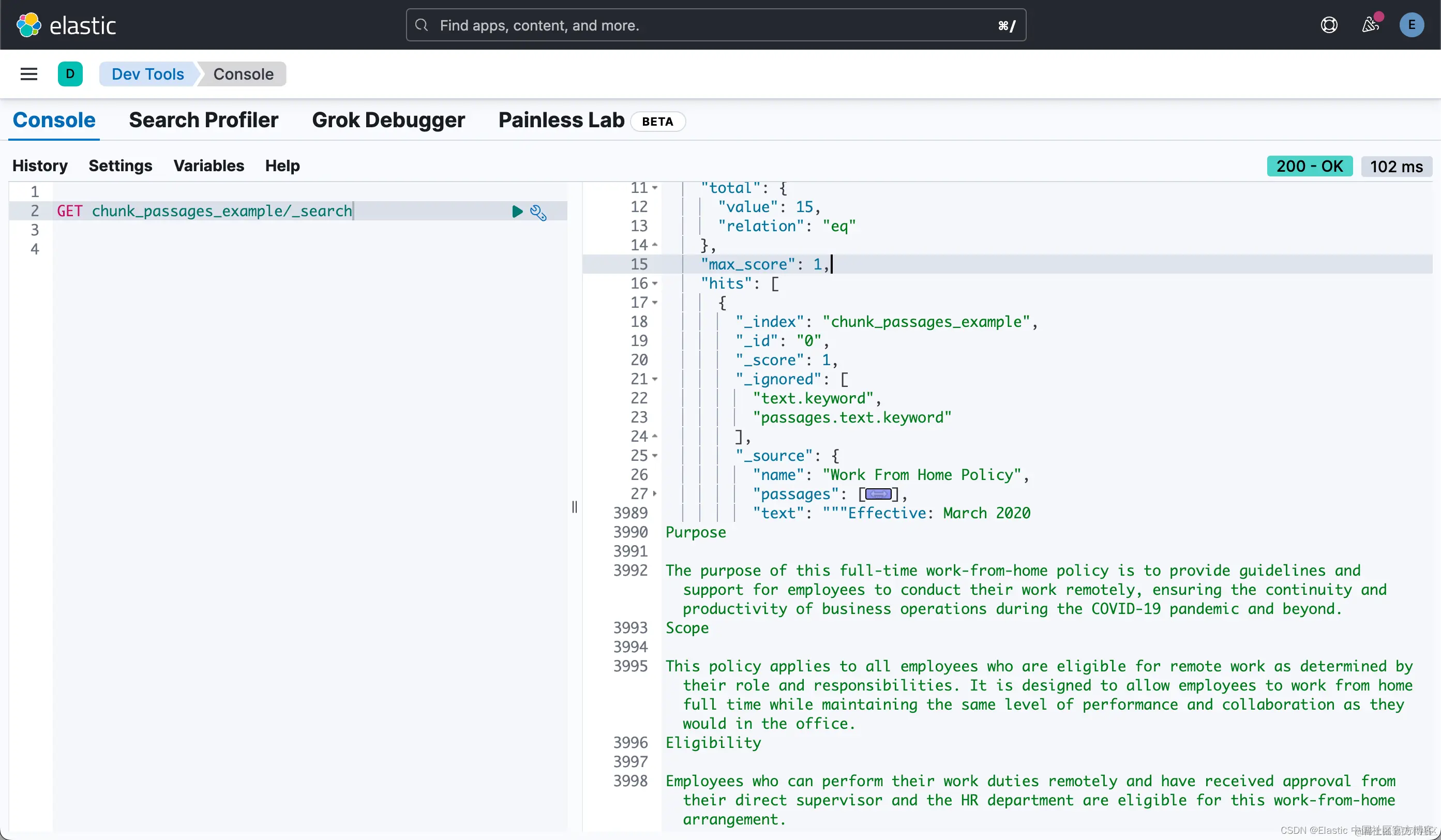
Task: Open the console Settings
Action: pyautogui.click(x=120, y=166)
